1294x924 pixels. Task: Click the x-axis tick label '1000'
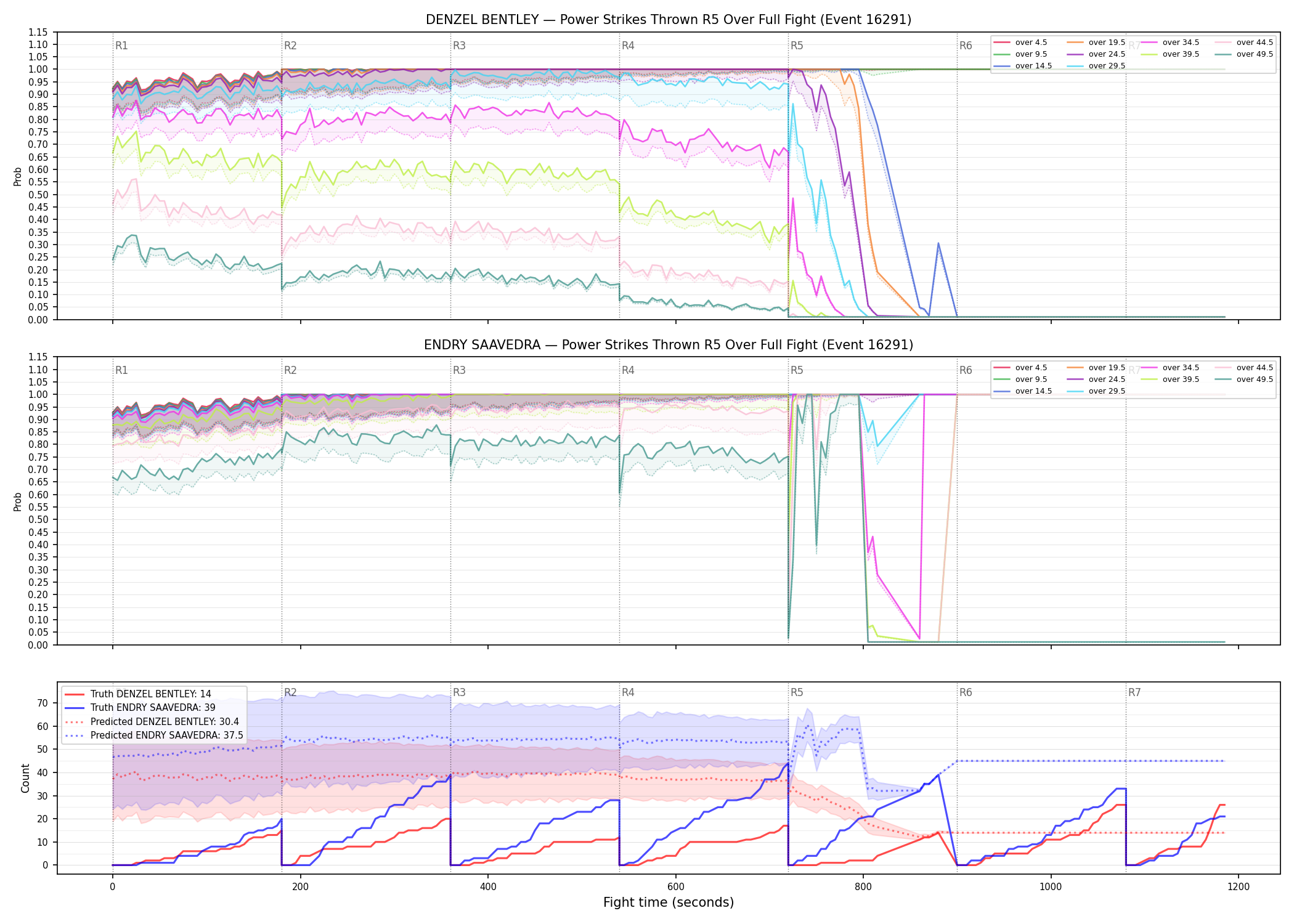pos(1051,887)
